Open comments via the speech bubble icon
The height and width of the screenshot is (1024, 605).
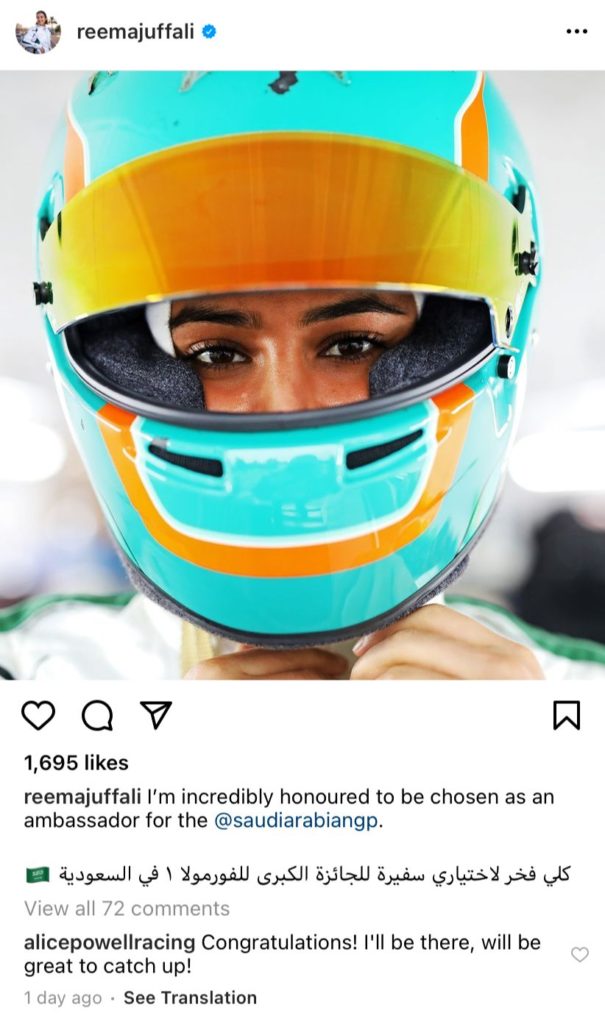click(97, 716)
